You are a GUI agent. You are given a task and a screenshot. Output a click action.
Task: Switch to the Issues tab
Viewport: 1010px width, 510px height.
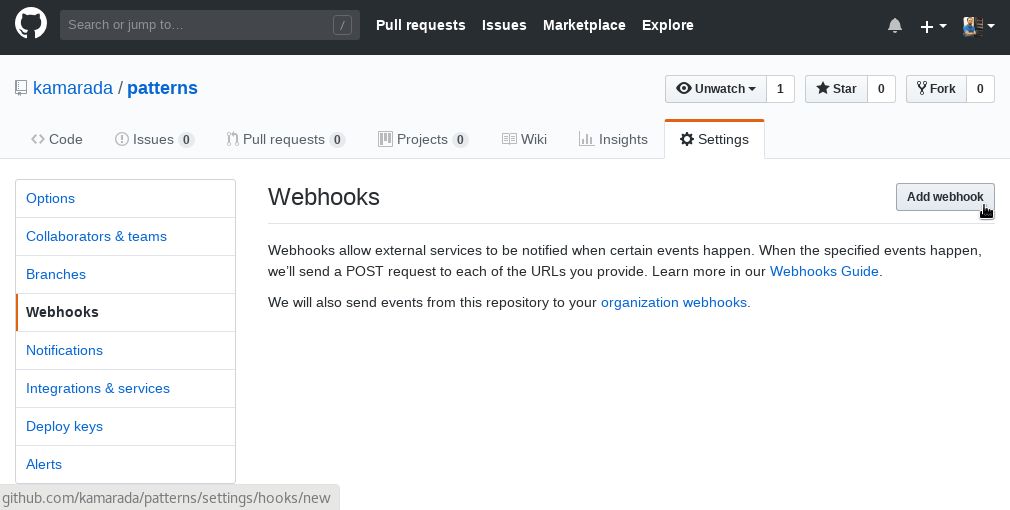pos(154,139)
